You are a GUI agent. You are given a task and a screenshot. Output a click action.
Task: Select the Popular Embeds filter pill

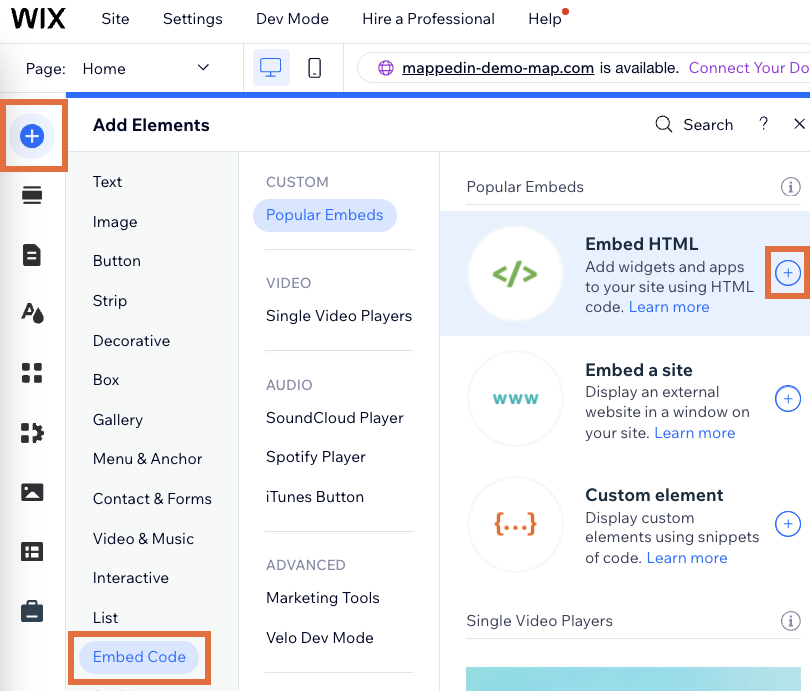[x=325, y=215]
